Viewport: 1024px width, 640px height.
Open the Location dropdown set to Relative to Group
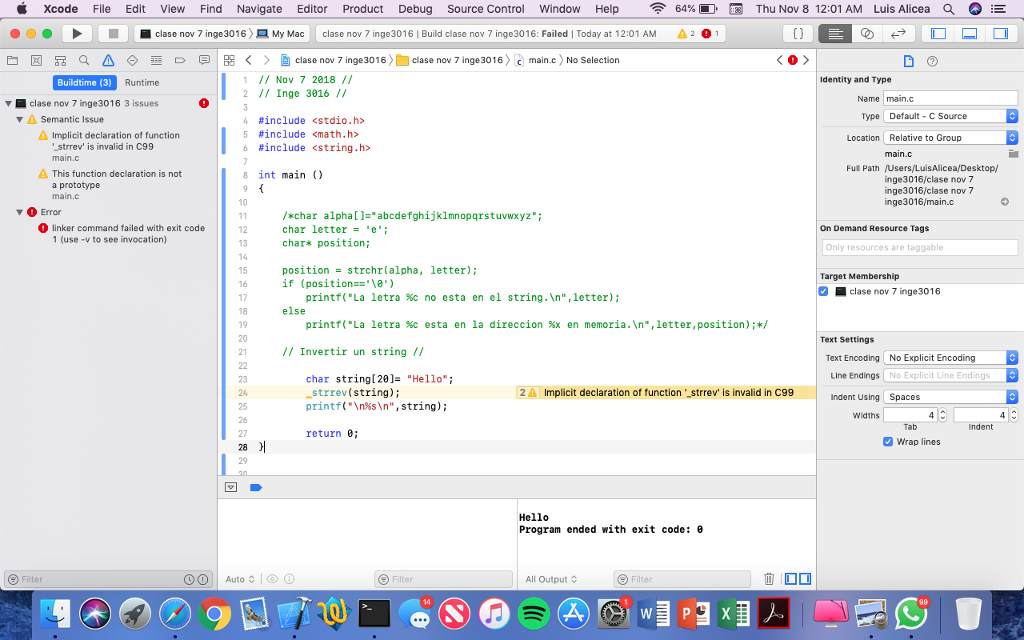click(950, 137)
